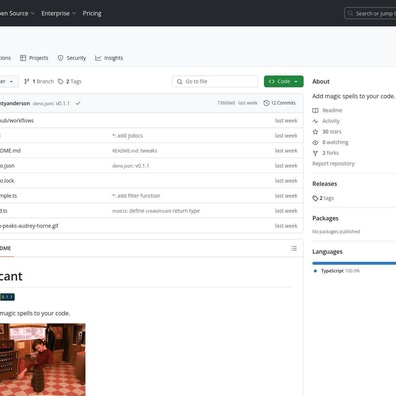Click the history clock icon by Commits

266,103
